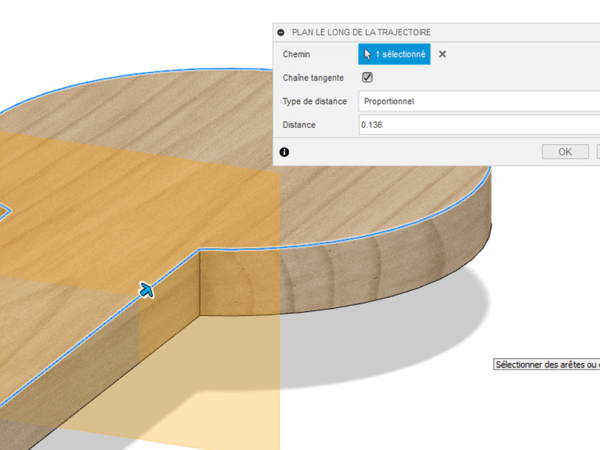This screenshot has height=450, width=600.
Task: Clear the Chemin selection with the X
Action: coord(443,55)
